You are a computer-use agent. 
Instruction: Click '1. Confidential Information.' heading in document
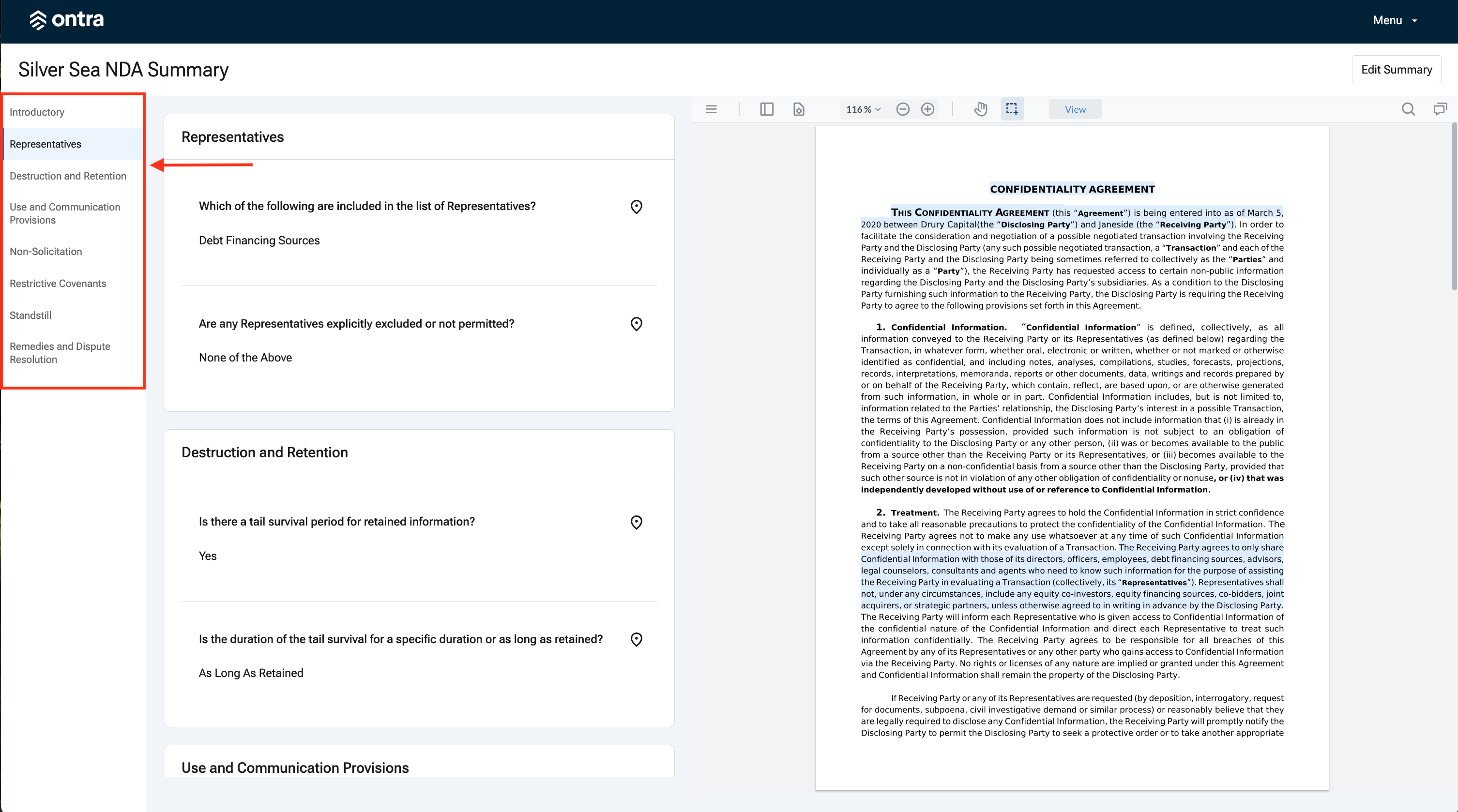(941, 328)
